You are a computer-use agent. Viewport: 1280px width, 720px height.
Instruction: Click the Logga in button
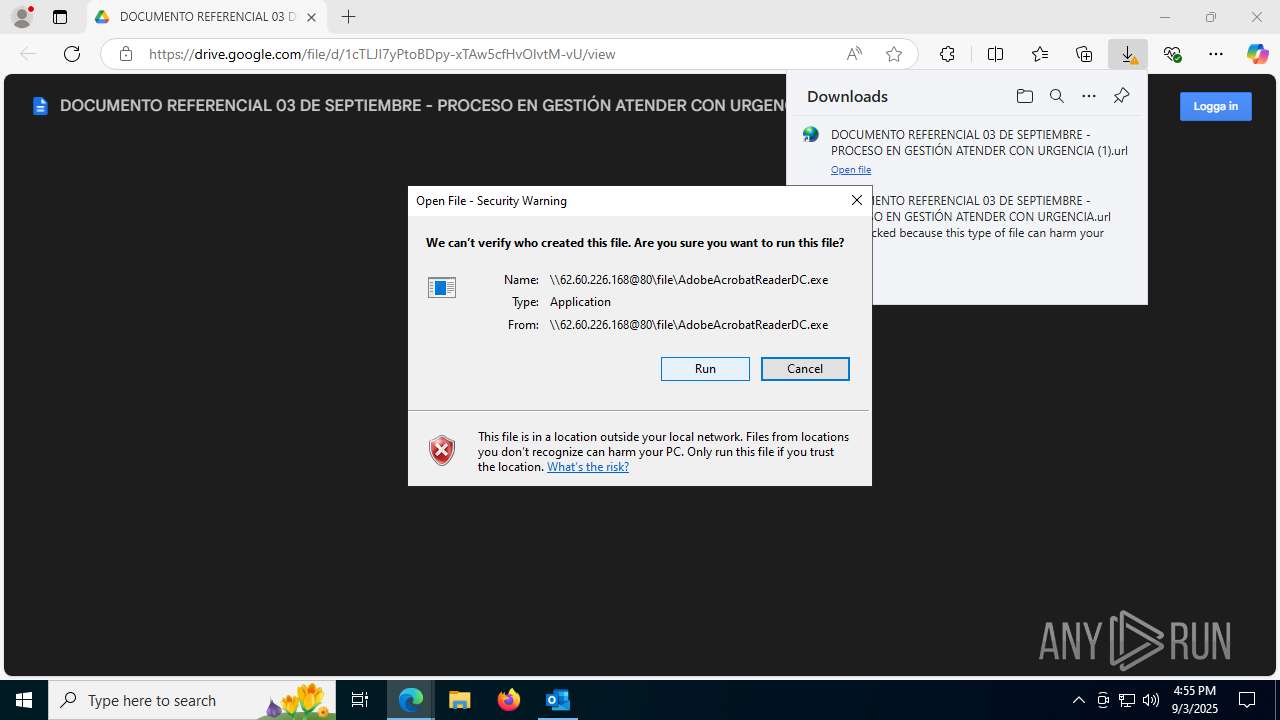1215,106
